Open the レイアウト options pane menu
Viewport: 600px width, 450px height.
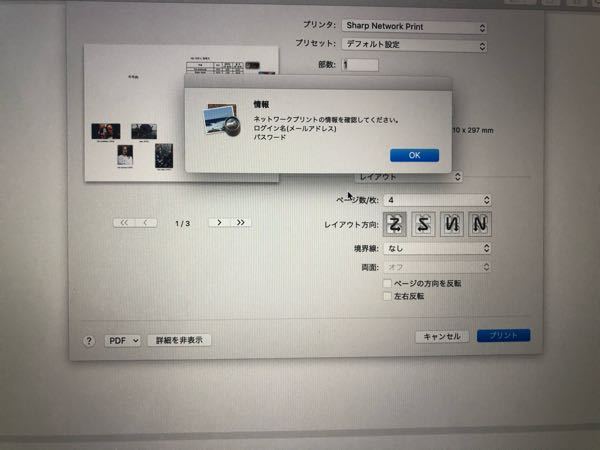click(x=405, y=176)
